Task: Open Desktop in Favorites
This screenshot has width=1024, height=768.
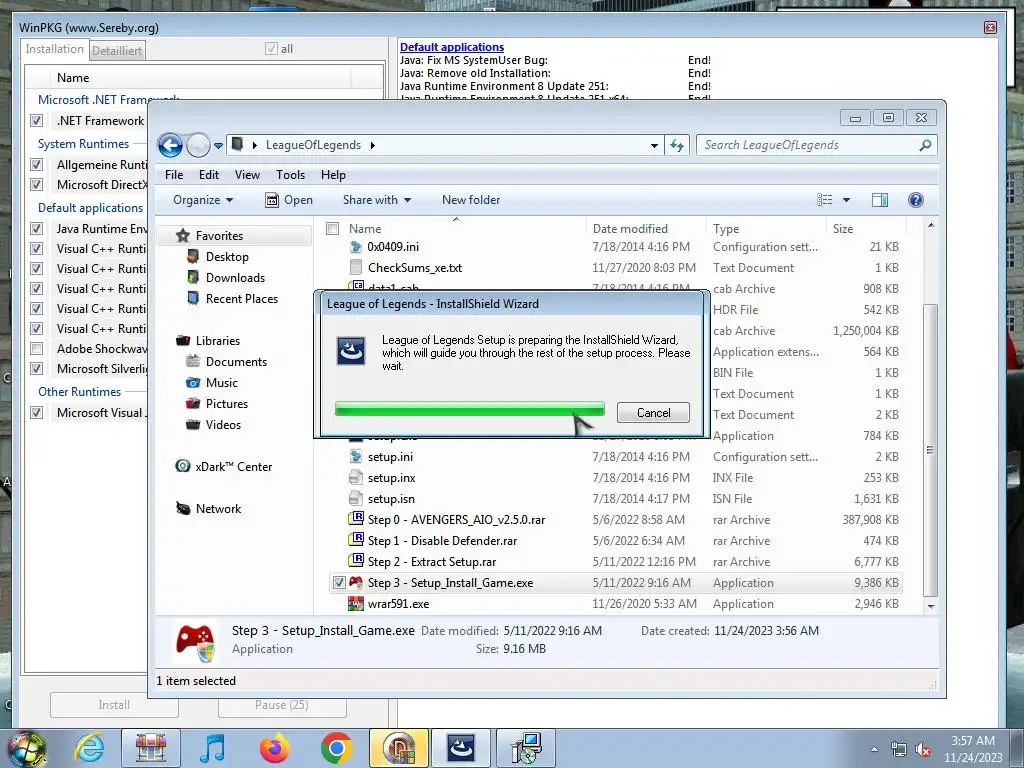Action: point(227,257)
